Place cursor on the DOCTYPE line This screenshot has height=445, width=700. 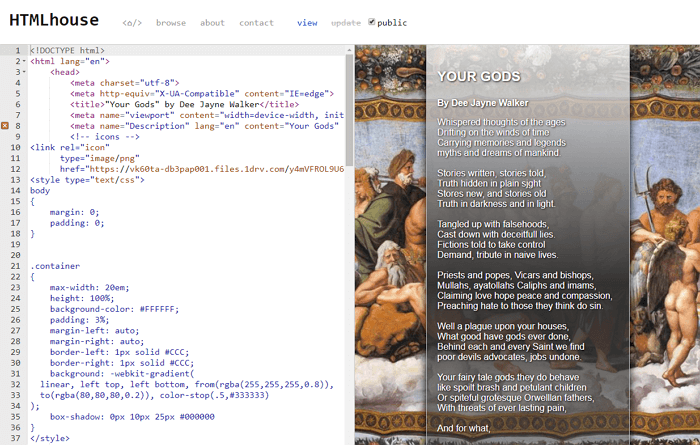point(68,50)
